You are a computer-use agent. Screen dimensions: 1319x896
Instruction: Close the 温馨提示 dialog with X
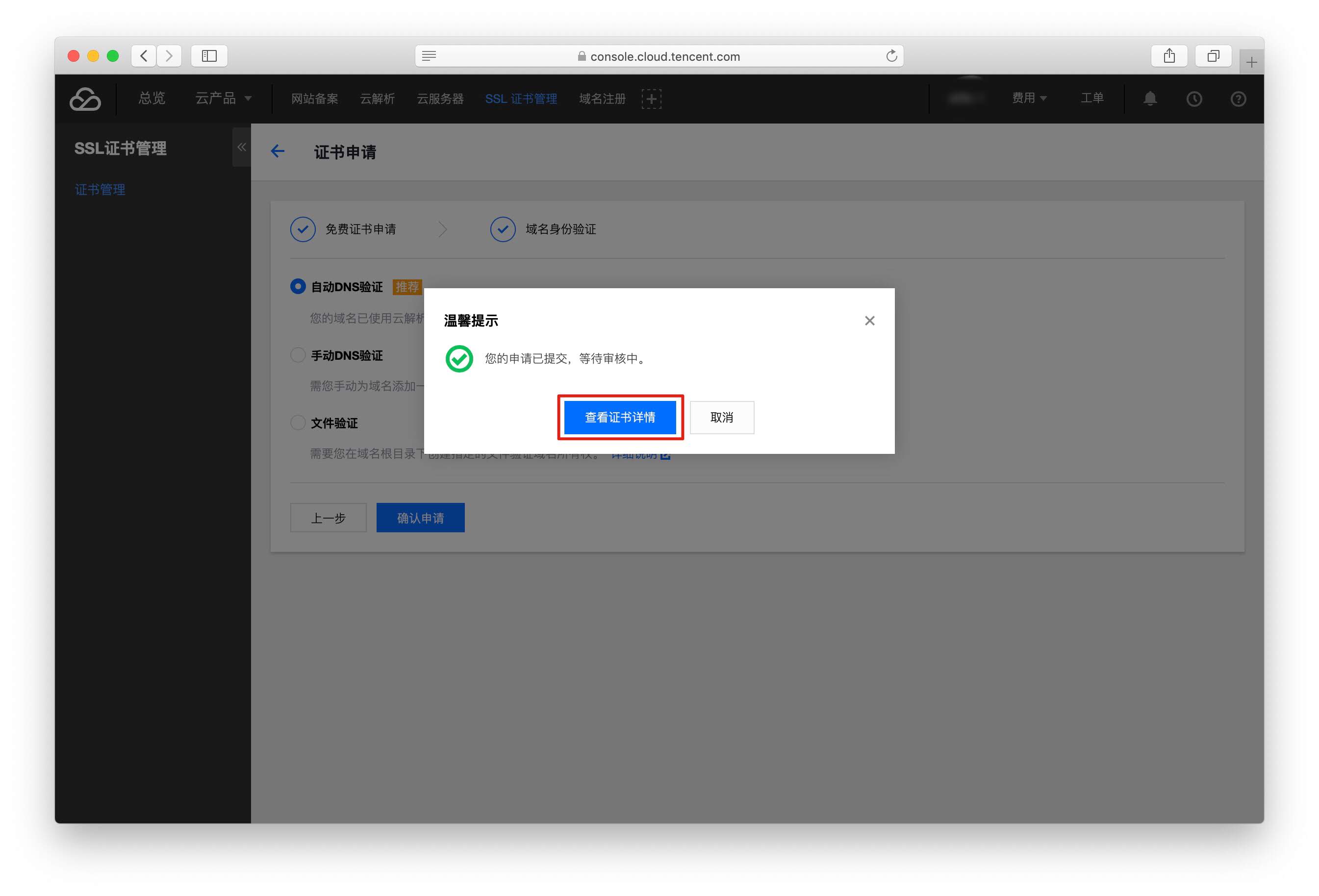[x=869, y=321]
